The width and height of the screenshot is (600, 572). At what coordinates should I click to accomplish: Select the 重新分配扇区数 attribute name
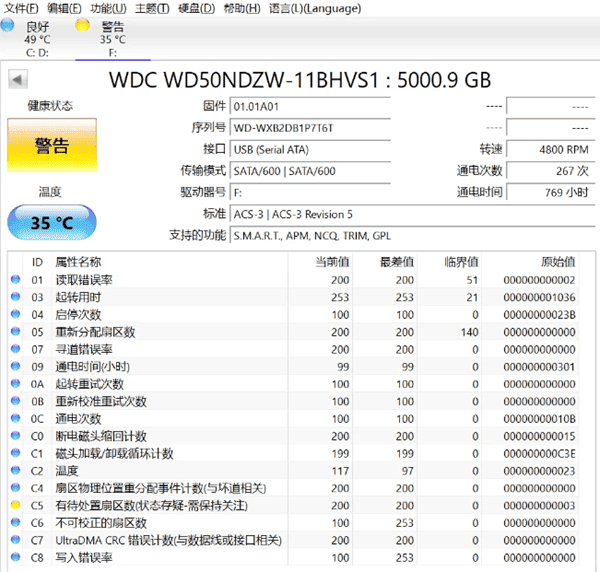[x=96, y=332]
